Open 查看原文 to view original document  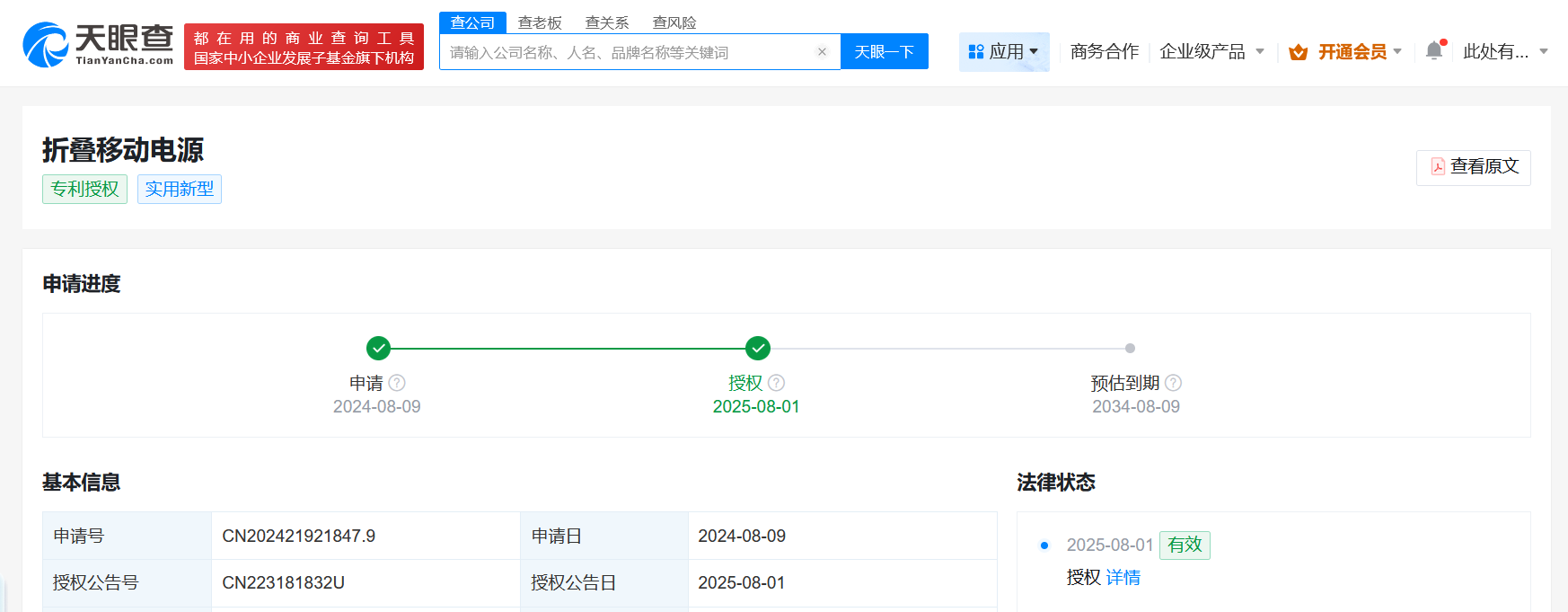[1474, 167]
